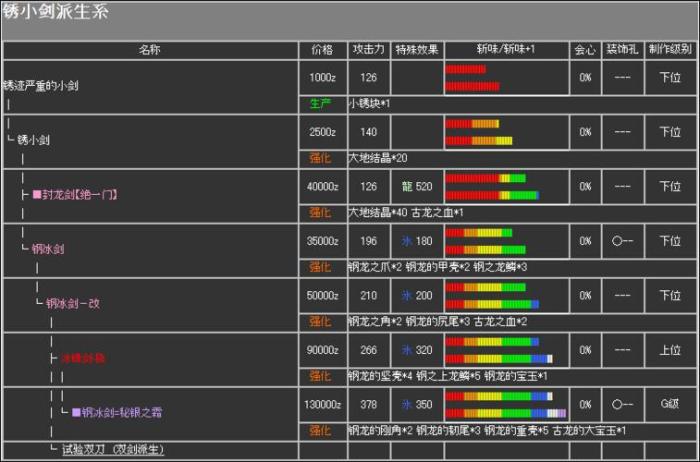Click 下位 in the 50000z row
The image size is (700, 462).
pyautogui.click(x=670, y=296)
